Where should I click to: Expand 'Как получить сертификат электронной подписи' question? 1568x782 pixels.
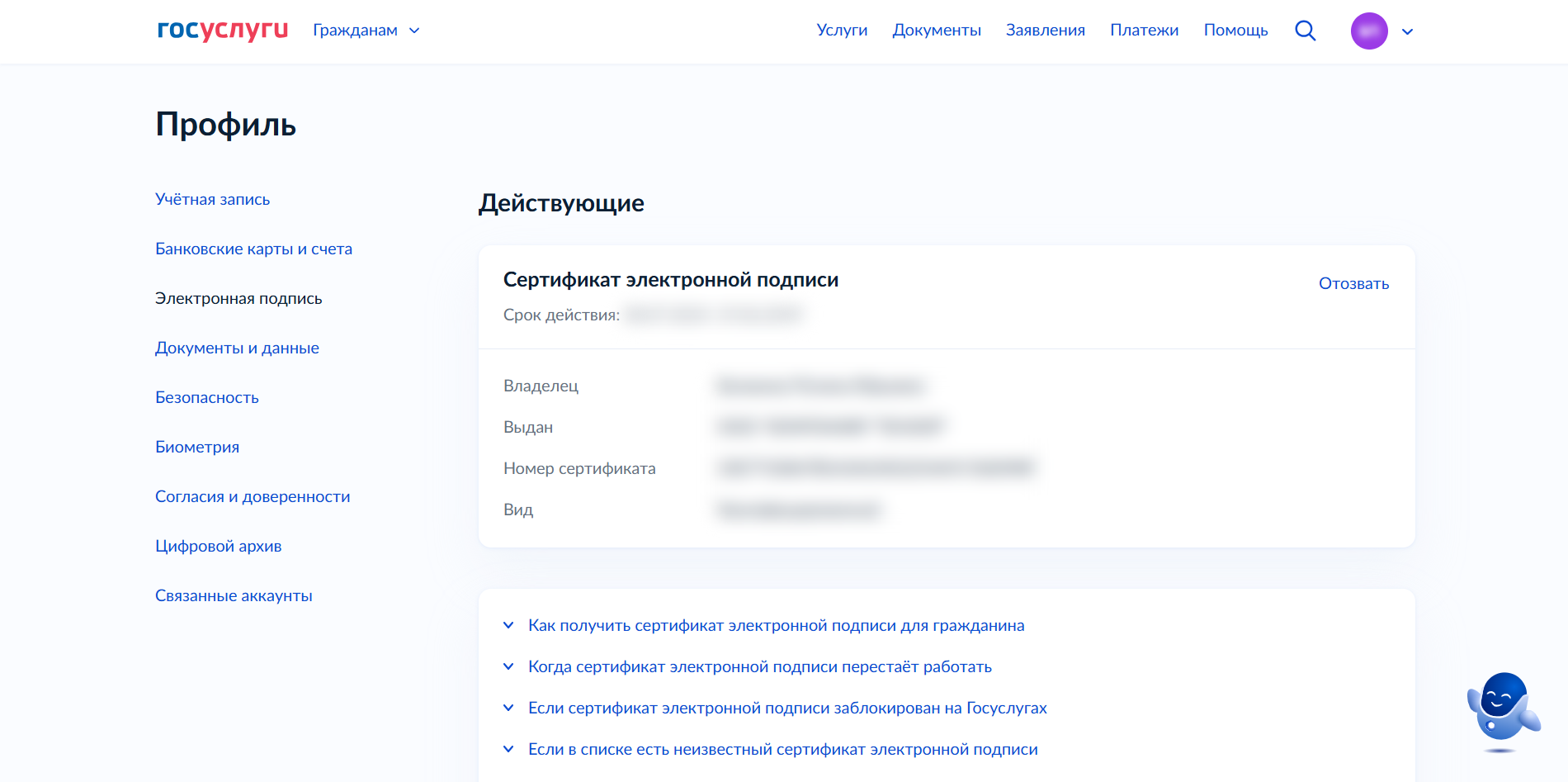(776, 626)
